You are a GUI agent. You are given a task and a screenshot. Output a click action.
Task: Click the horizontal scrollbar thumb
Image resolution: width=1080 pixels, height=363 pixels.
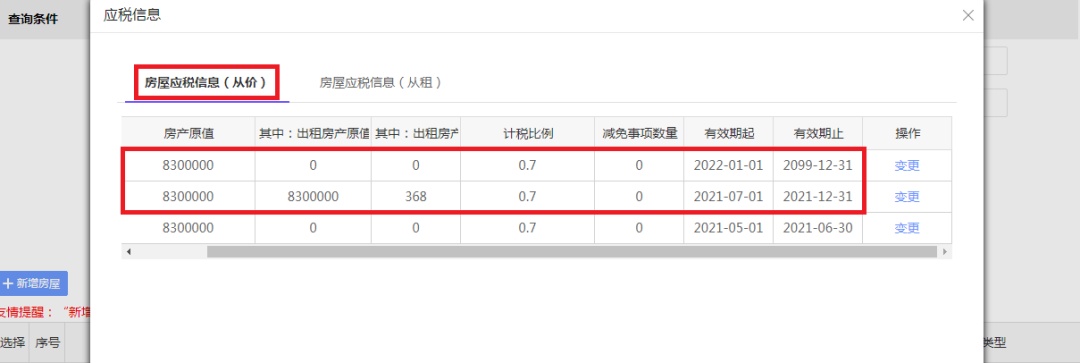[572, 252]
